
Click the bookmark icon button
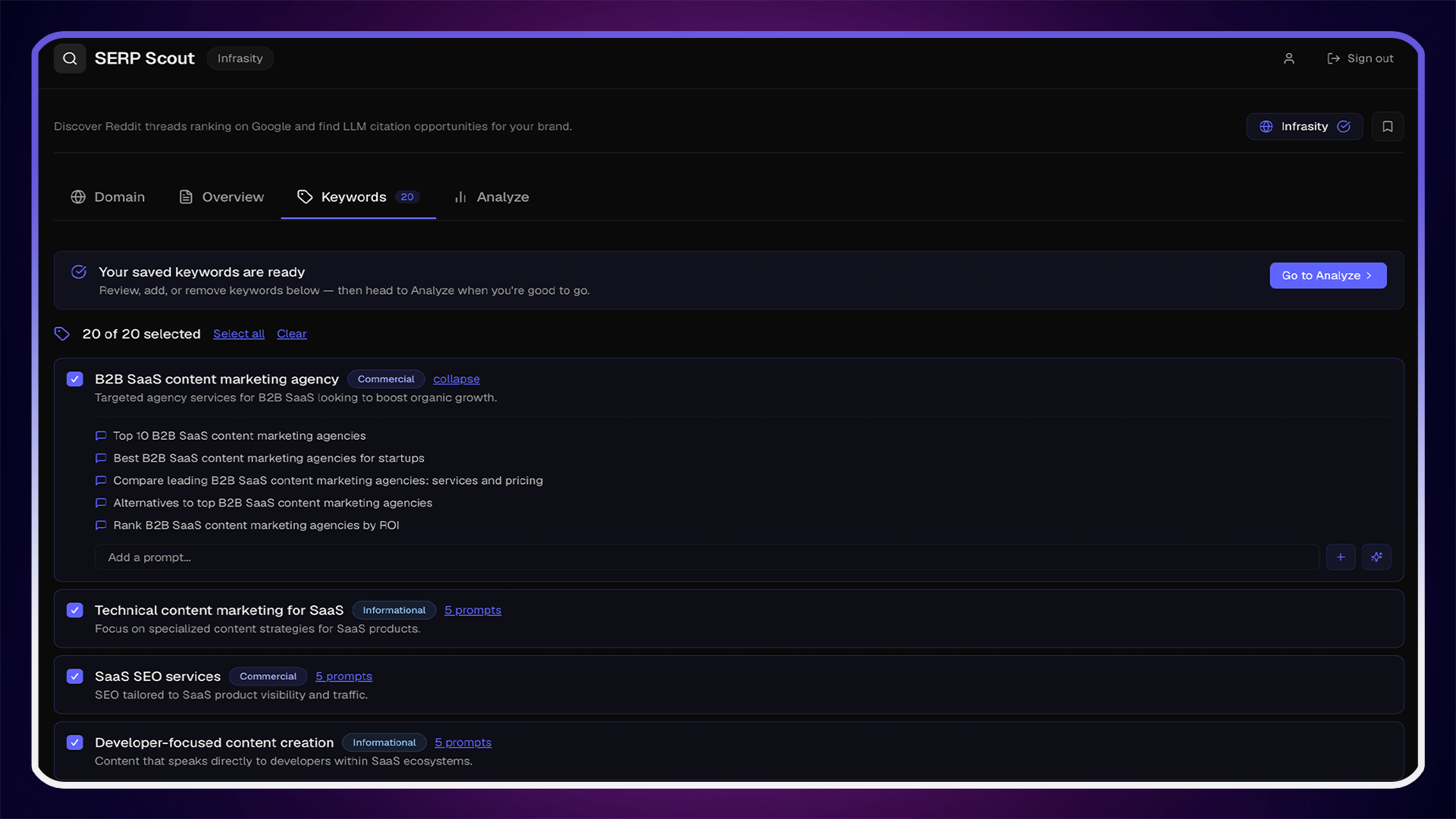[1387, 127]
